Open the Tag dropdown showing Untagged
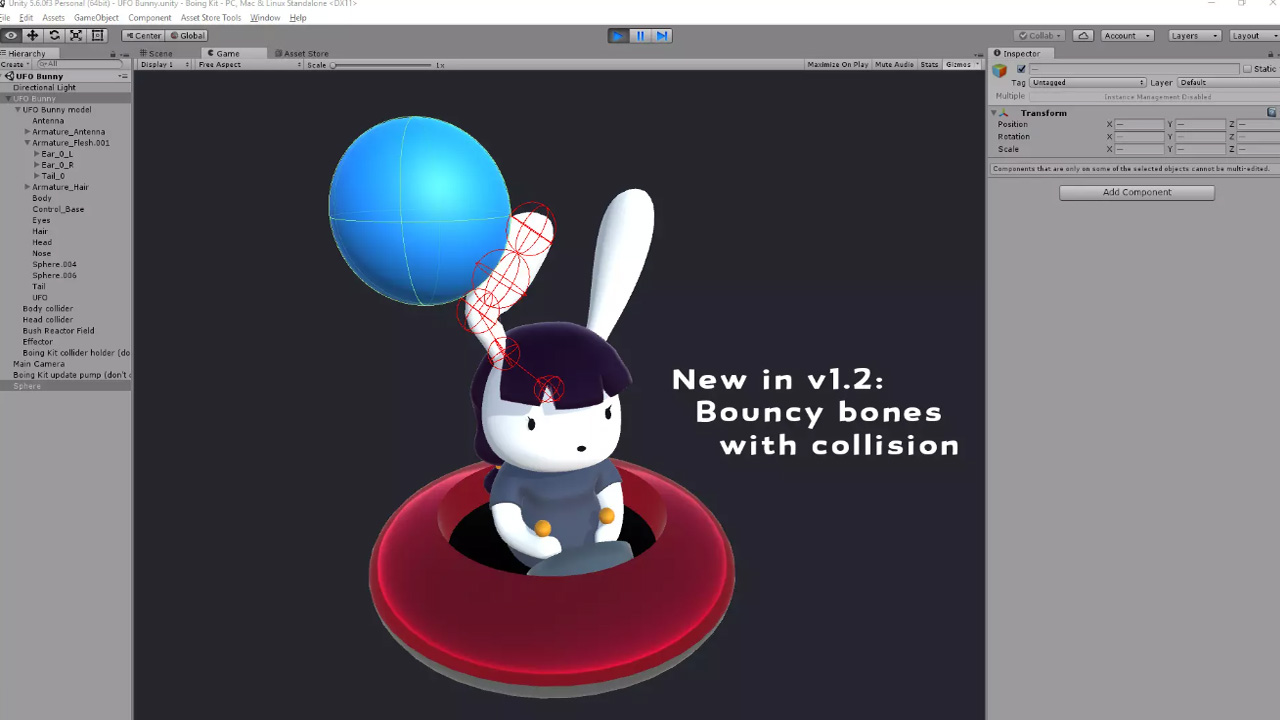The width and height of the screenshot is (1280, 720). tap(1087, 83)
